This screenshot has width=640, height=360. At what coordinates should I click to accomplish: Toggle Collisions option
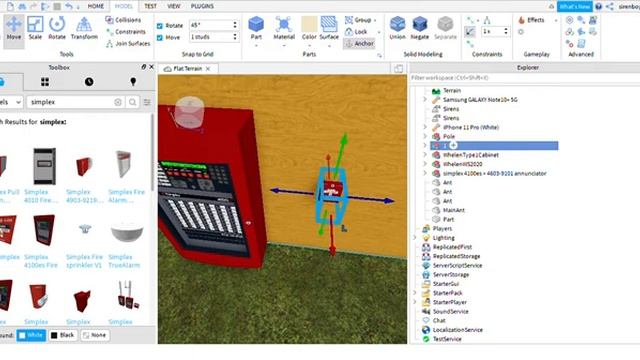click(x=123, y=20)
